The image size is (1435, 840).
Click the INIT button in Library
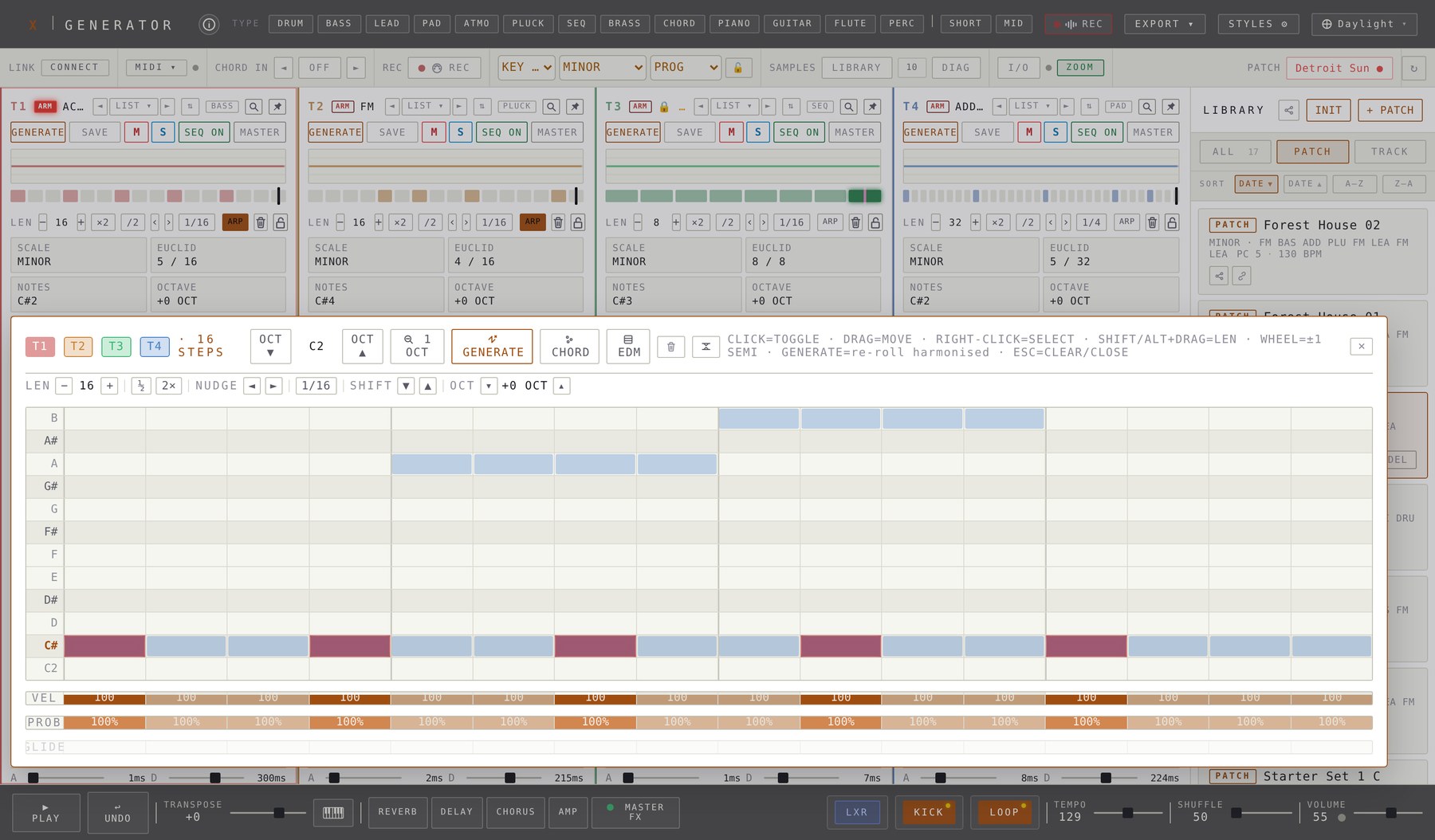tap(1328, 110)
